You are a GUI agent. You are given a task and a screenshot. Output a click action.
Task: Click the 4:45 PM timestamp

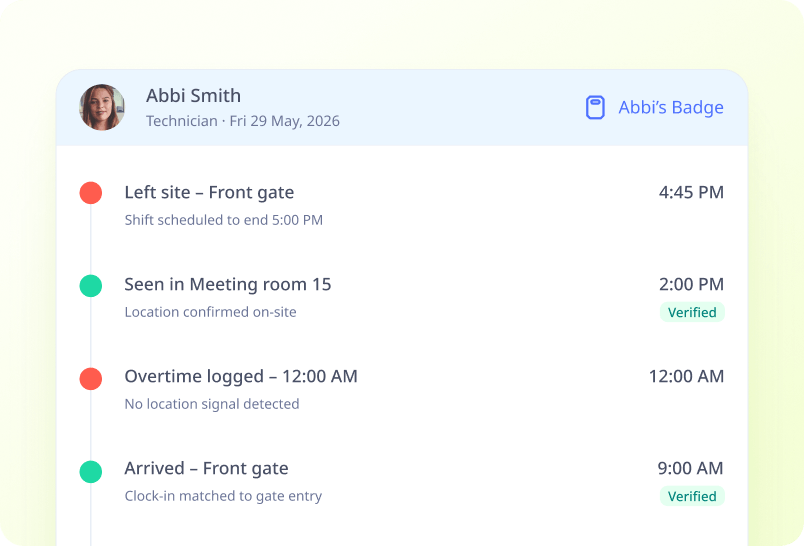(691, 192)
